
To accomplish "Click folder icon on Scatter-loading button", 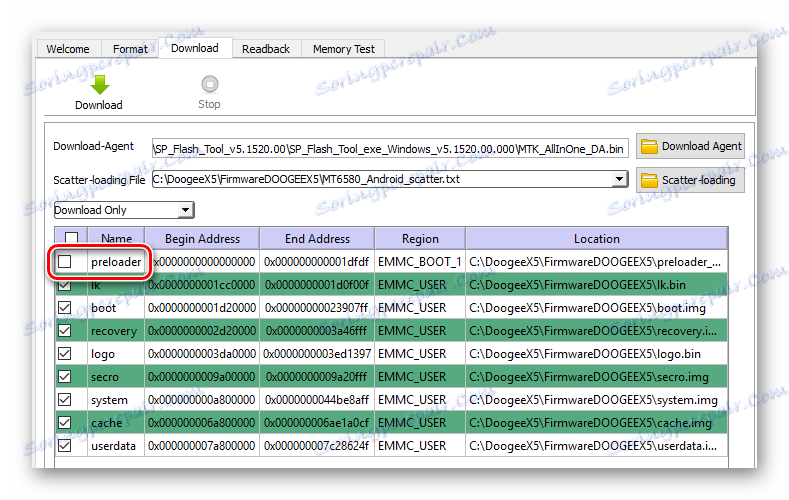I will click(x=649, y=180).
